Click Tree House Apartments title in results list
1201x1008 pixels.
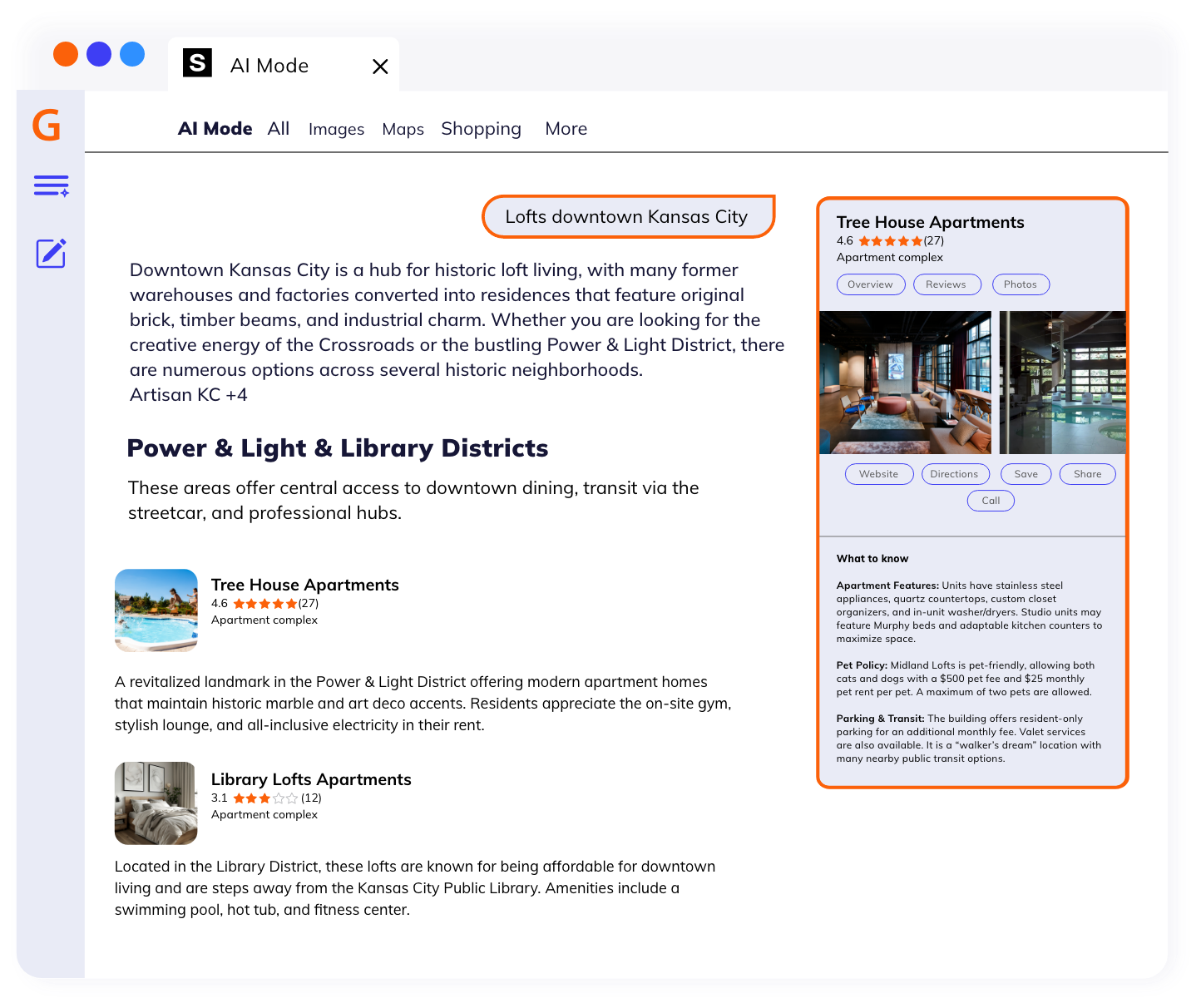pyautogui.click(x=305, y=585)
